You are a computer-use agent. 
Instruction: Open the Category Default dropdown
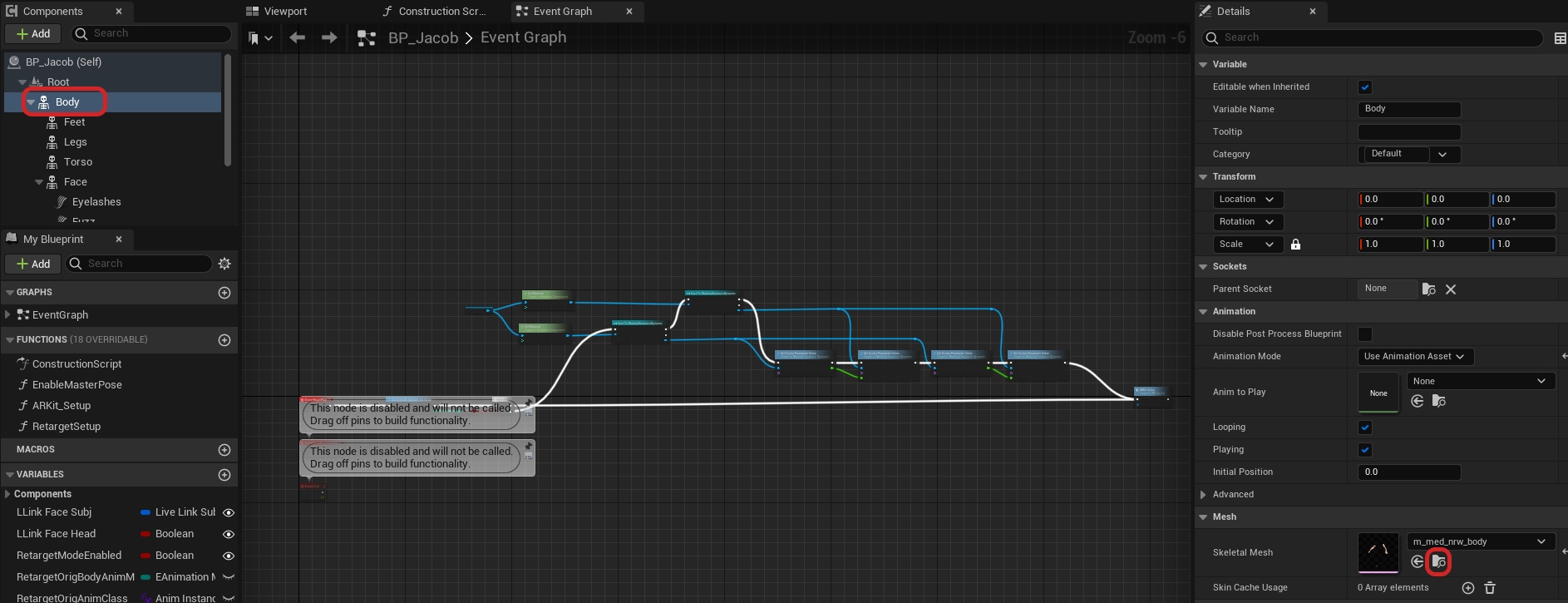[x=1408, y=155]
